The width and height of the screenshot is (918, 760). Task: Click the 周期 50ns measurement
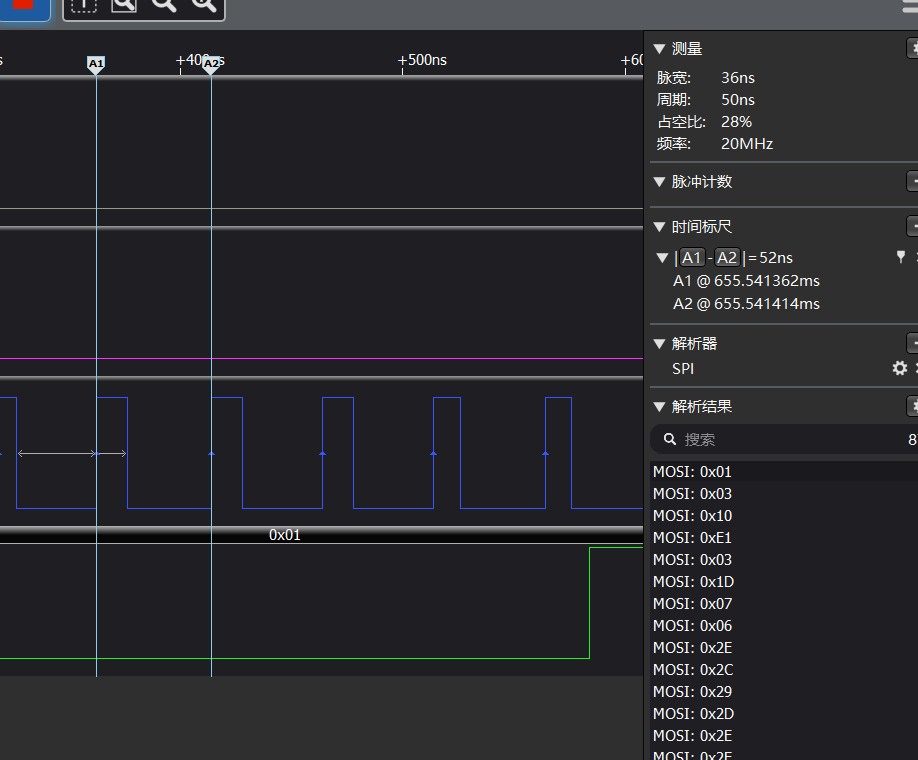pyautogui.click(x=705, y=100)
